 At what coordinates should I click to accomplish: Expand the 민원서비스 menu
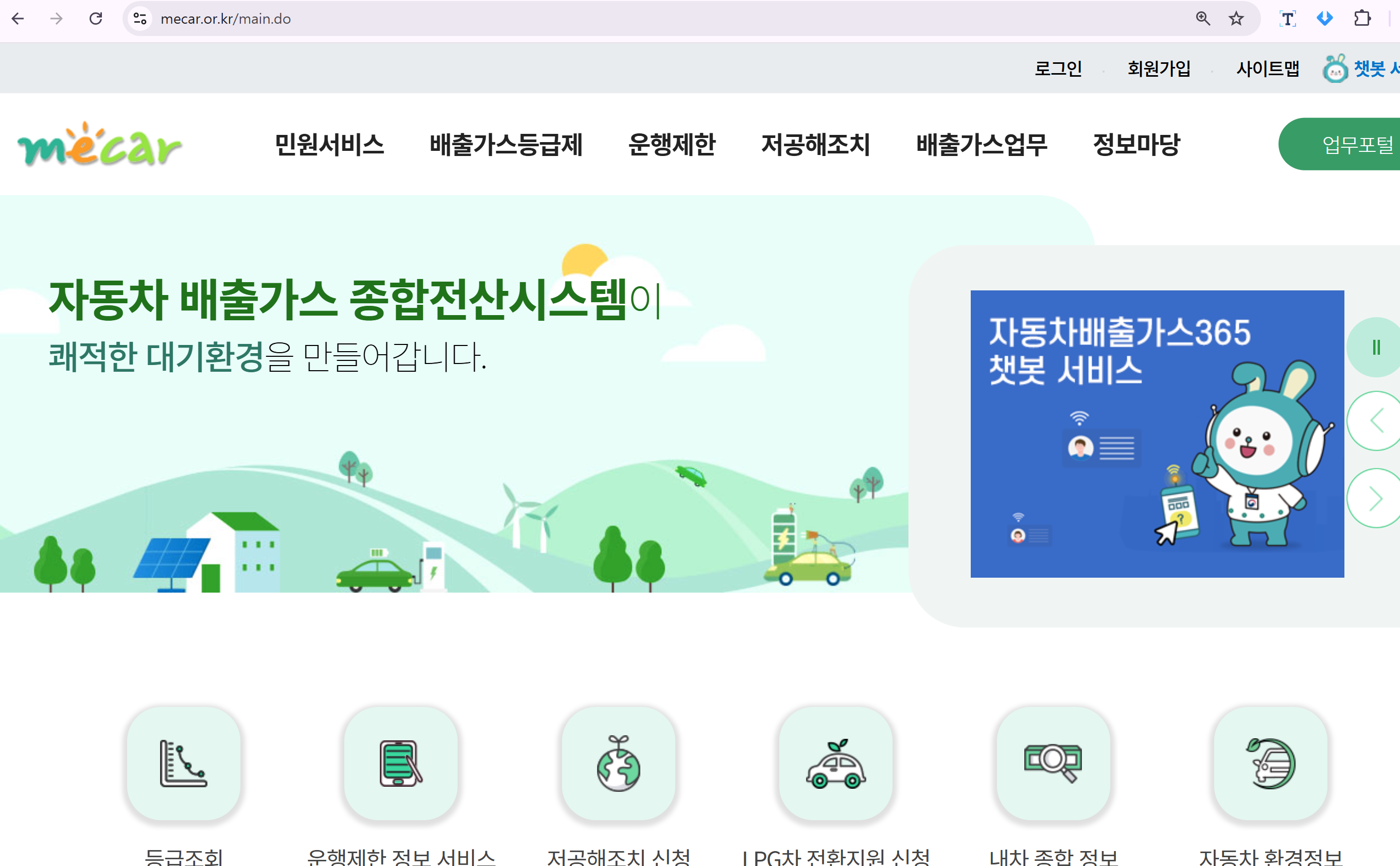329,144
